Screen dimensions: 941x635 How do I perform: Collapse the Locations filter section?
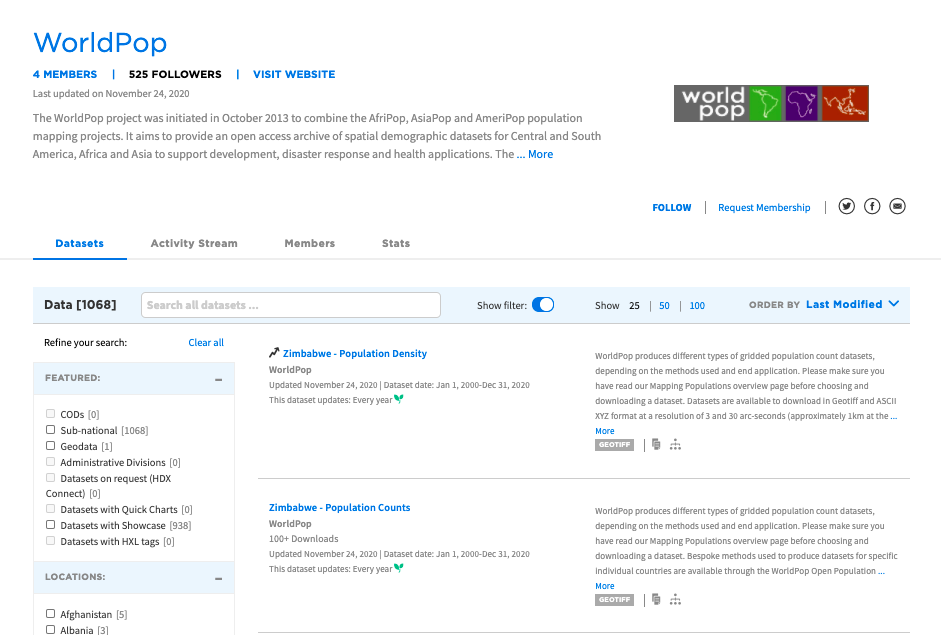(x=218, y=578)
